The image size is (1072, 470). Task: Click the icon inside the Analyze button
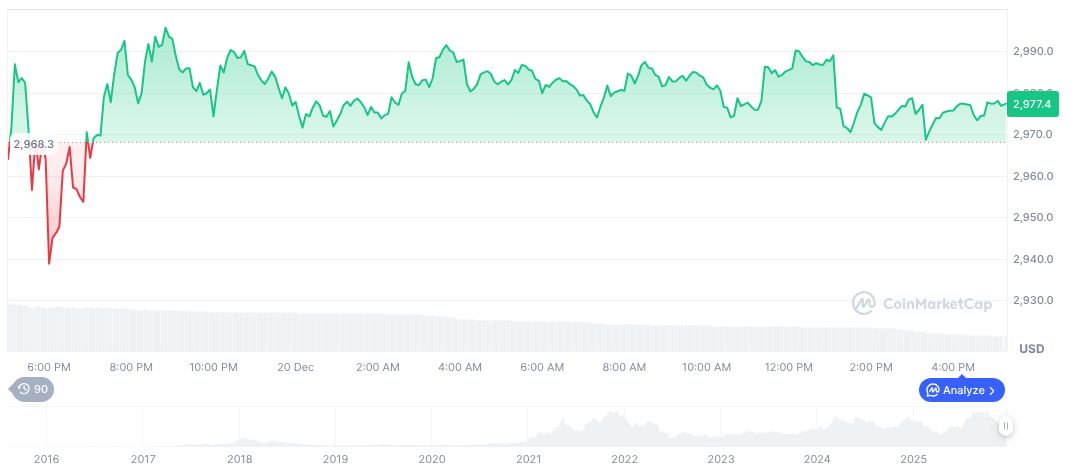click(x=932, y=390)
